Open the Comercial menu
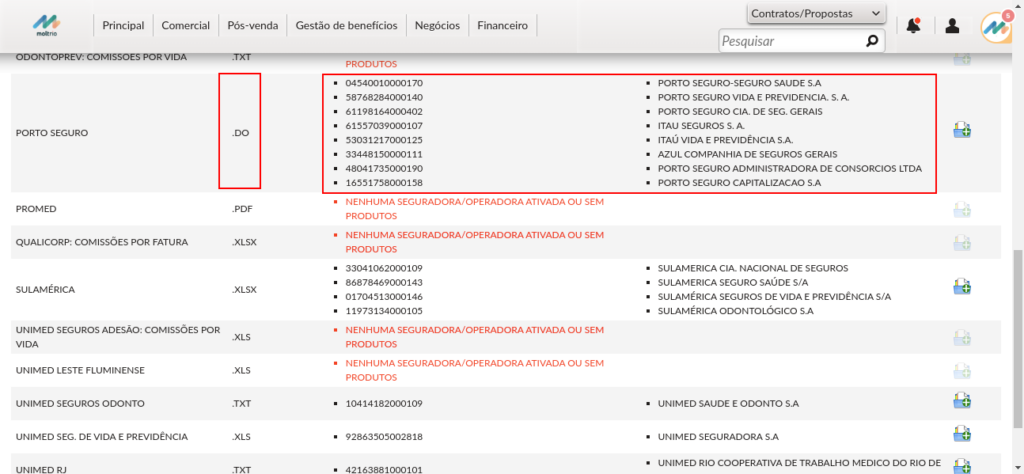Screen dimensions: 1024x474 [x=186, y=25]
